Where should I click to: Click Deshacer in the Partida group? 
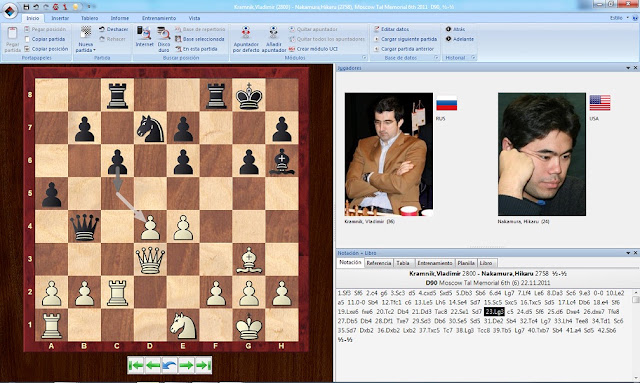[x=113, y=29]
